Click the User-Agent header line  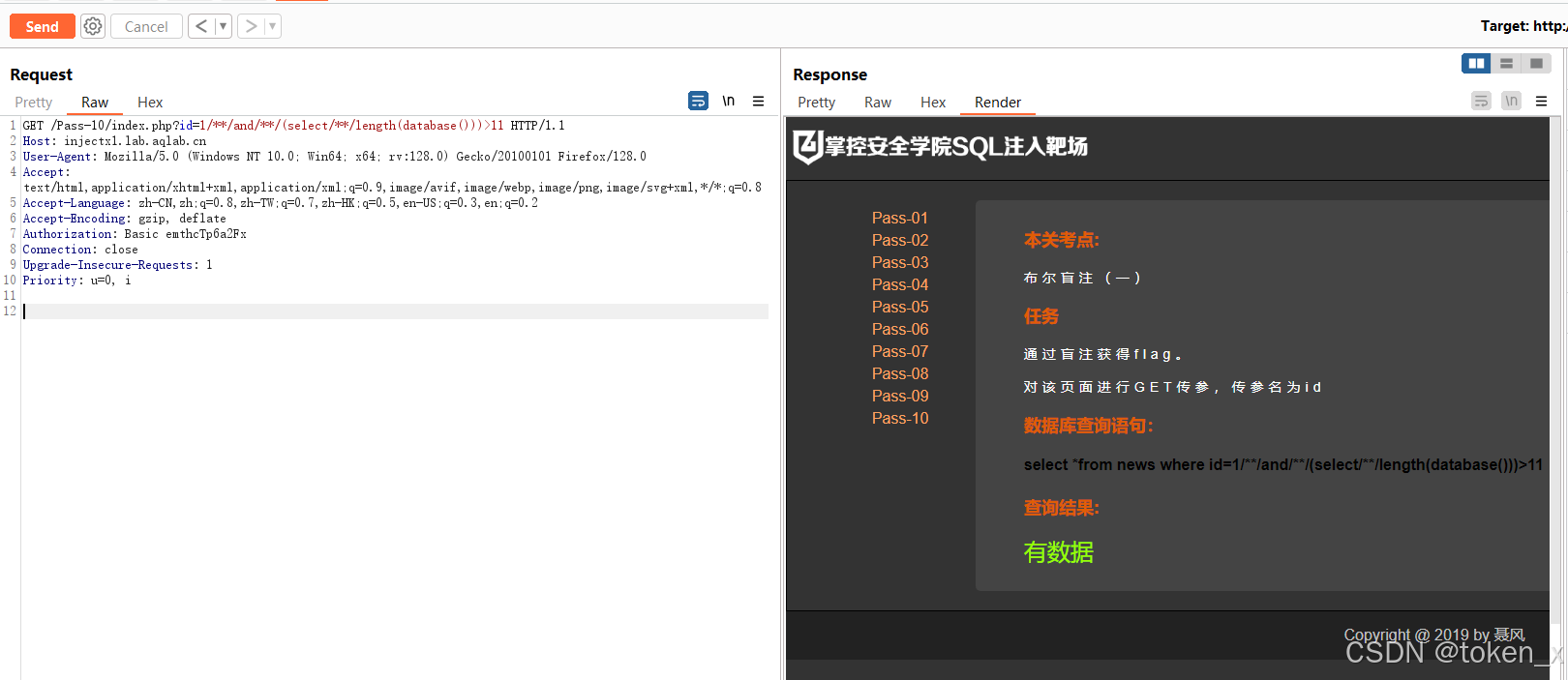point(335,157)
